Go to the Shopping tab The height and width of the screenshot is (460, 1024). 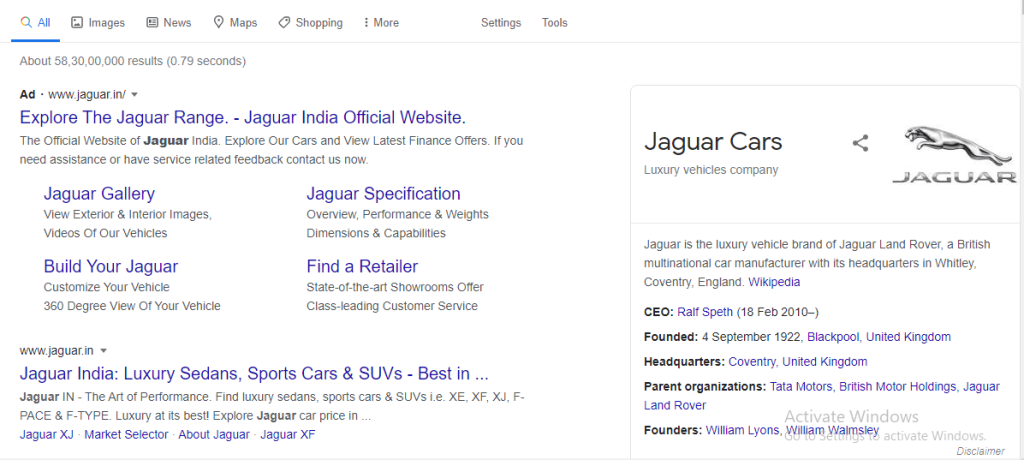click(x=310, y=23)
